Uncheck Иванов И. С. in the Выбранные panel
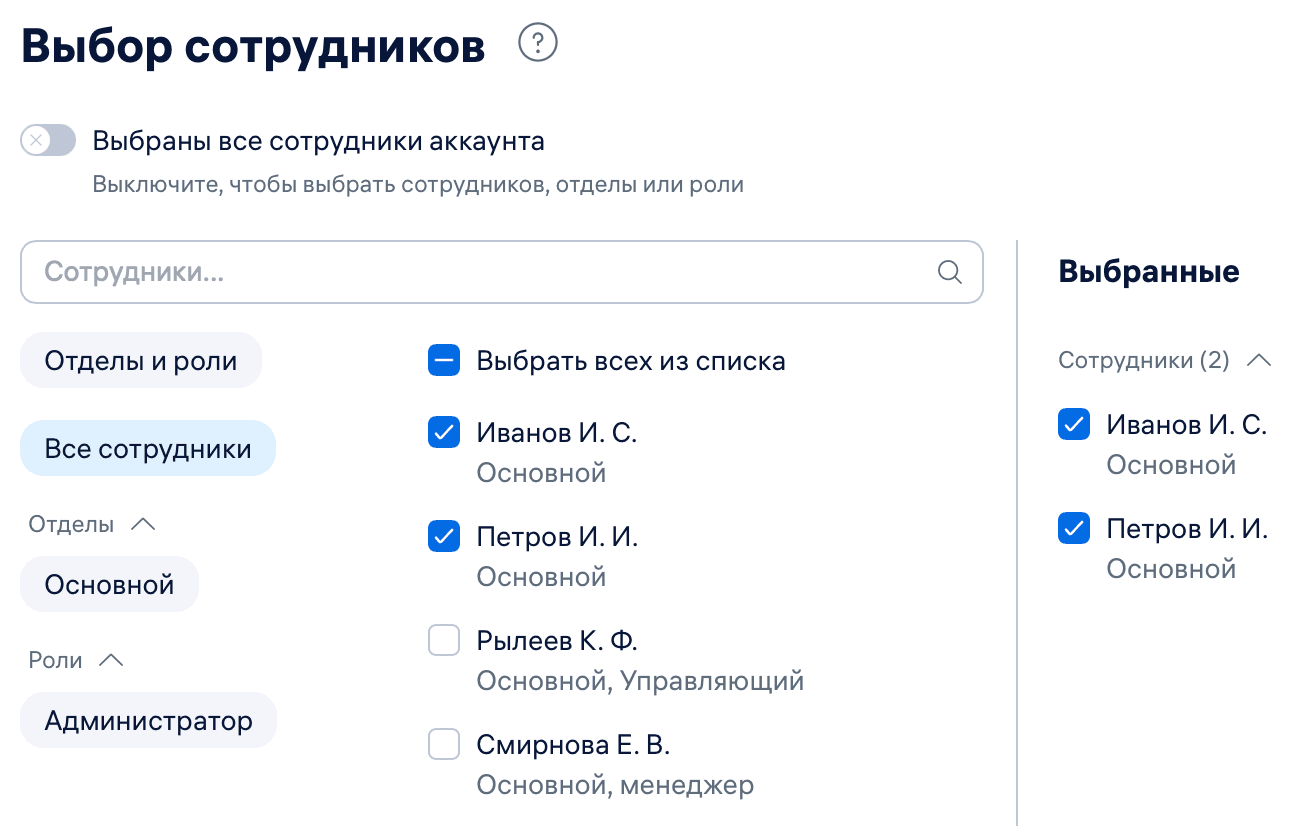The width and height of the screenshot is (1304, 826). (1073, 424)
